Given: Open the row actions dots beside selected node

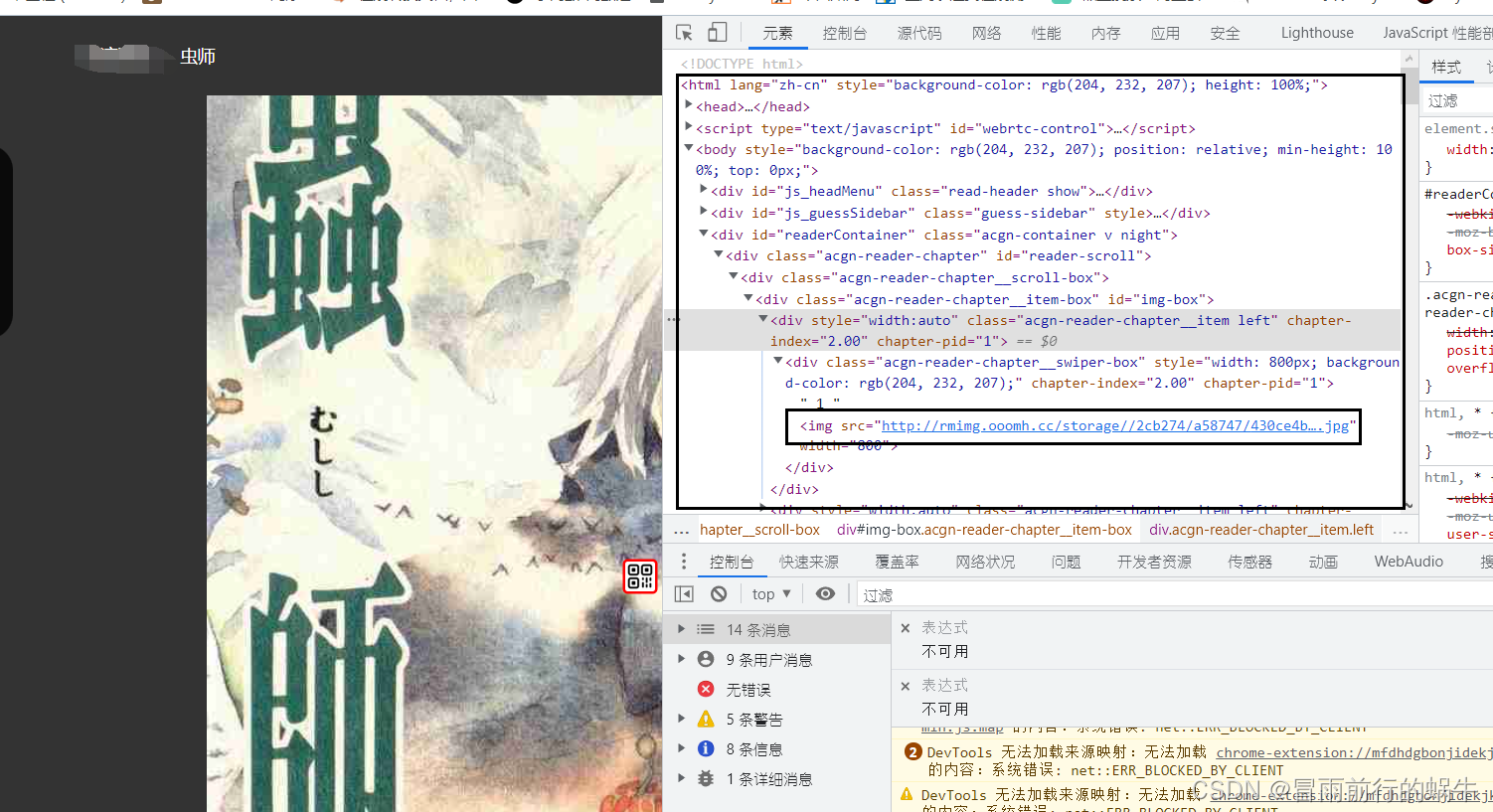Looking at the screenshot, I should (x=673, y=320).
